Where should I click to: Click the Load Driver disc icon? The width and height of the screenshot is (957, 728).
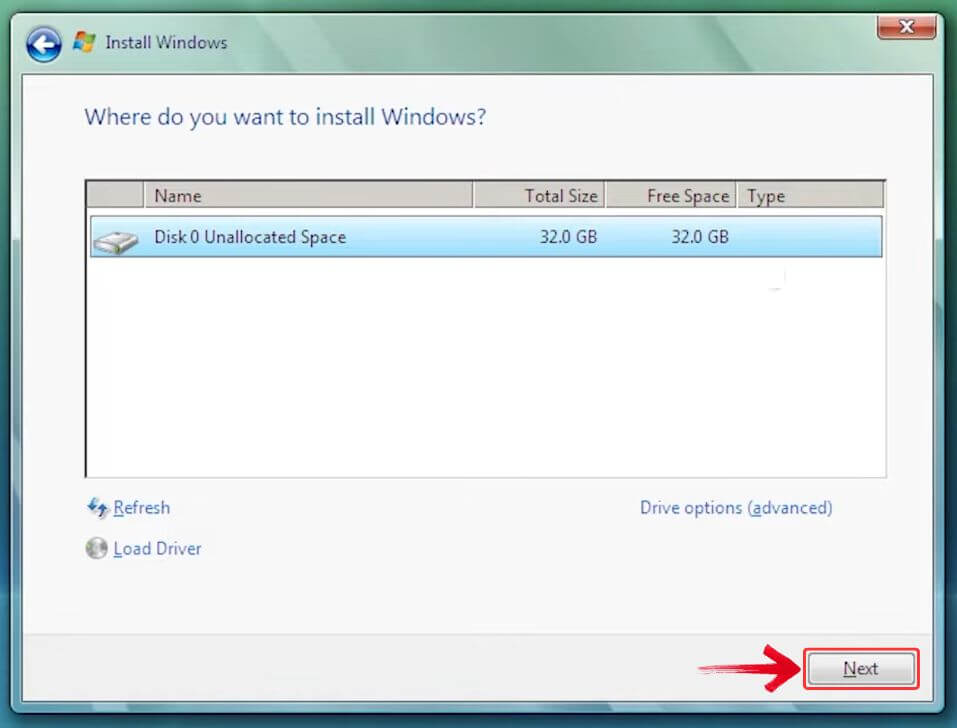(96, 548)
